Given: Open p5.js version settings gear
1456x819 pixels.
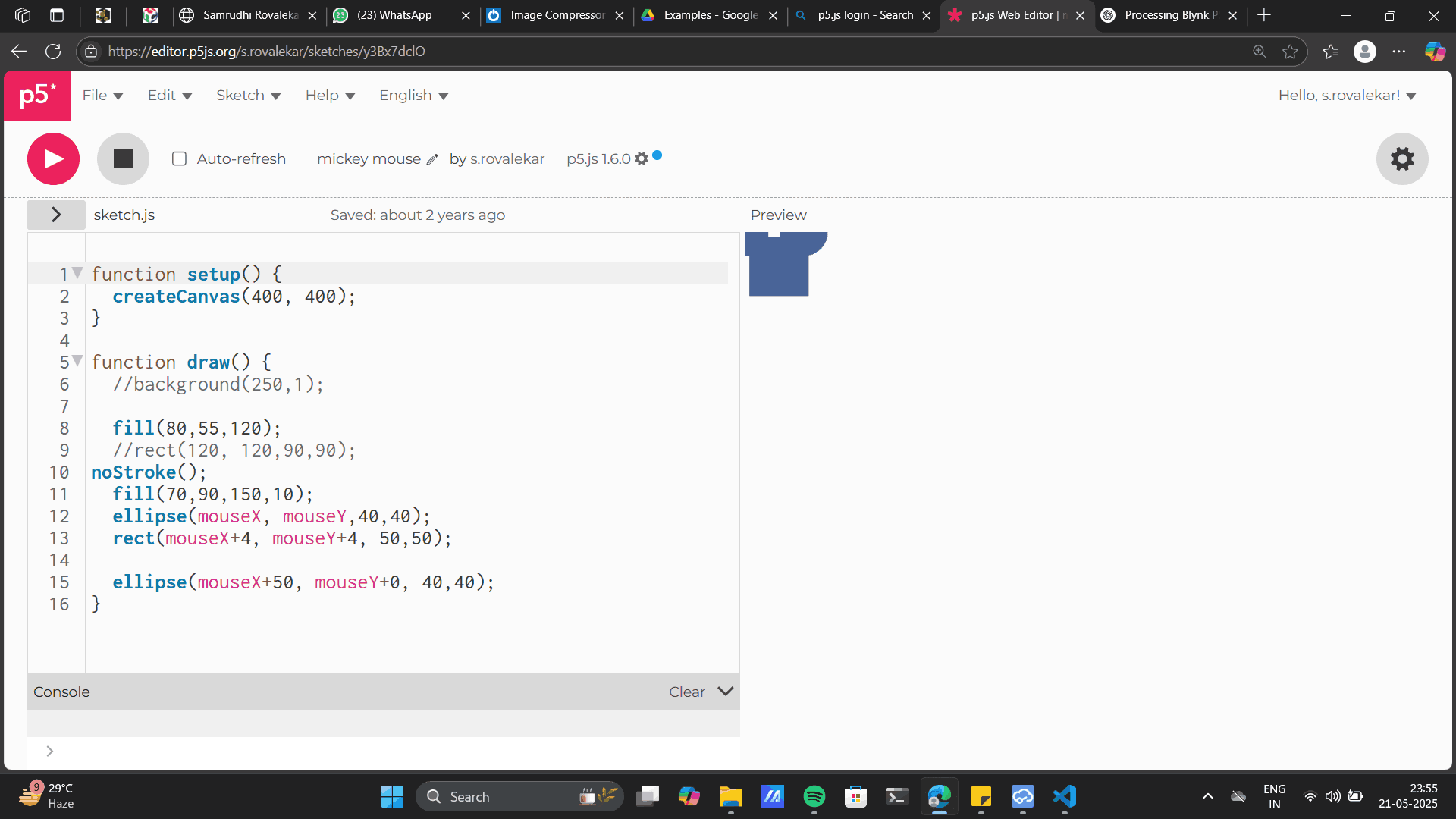Looking at the screenshot, I should click(x=642, y=158).
